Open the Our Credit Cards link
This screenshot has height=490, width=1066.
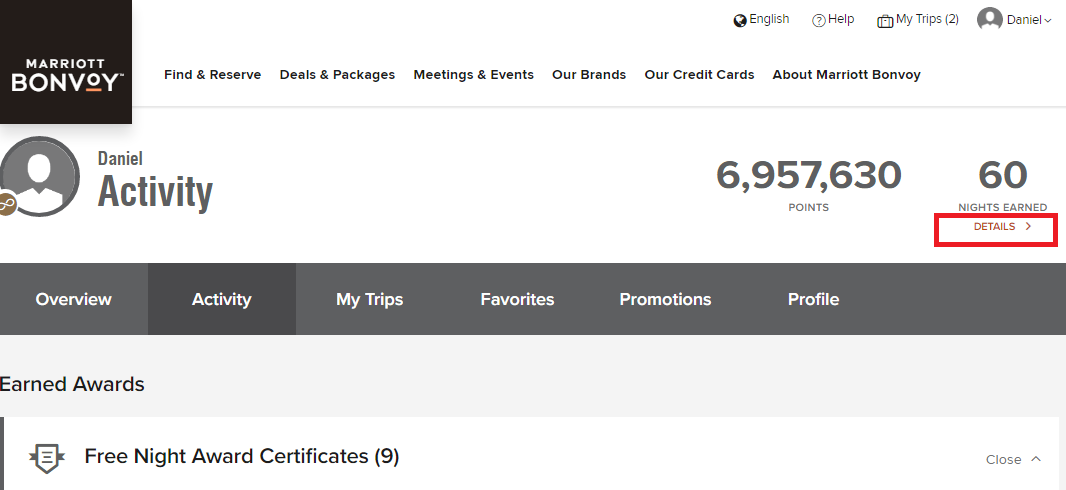699,75
